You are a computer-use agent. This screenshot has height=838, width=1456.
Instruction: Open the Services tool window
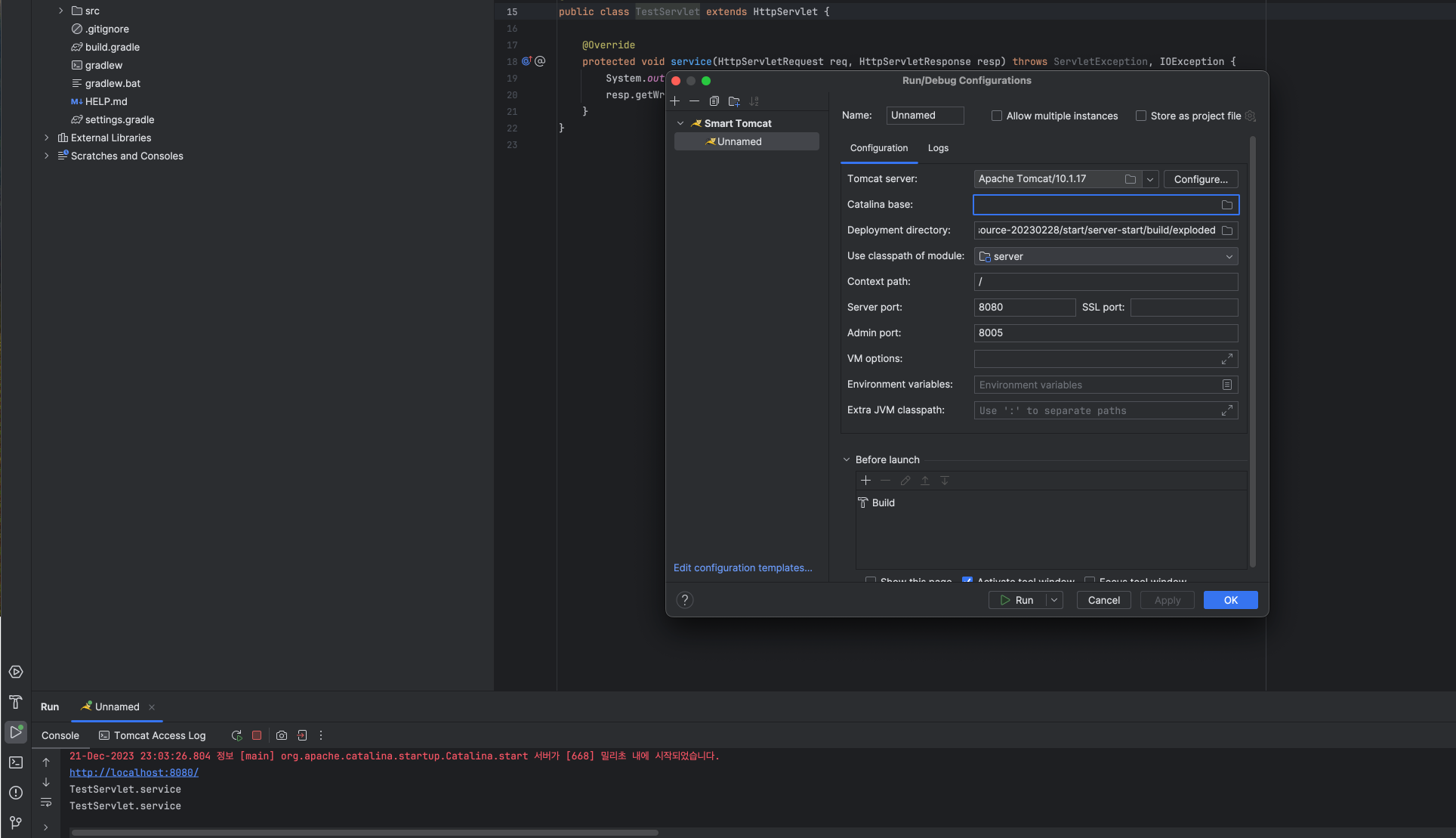[x=16, y=672]
